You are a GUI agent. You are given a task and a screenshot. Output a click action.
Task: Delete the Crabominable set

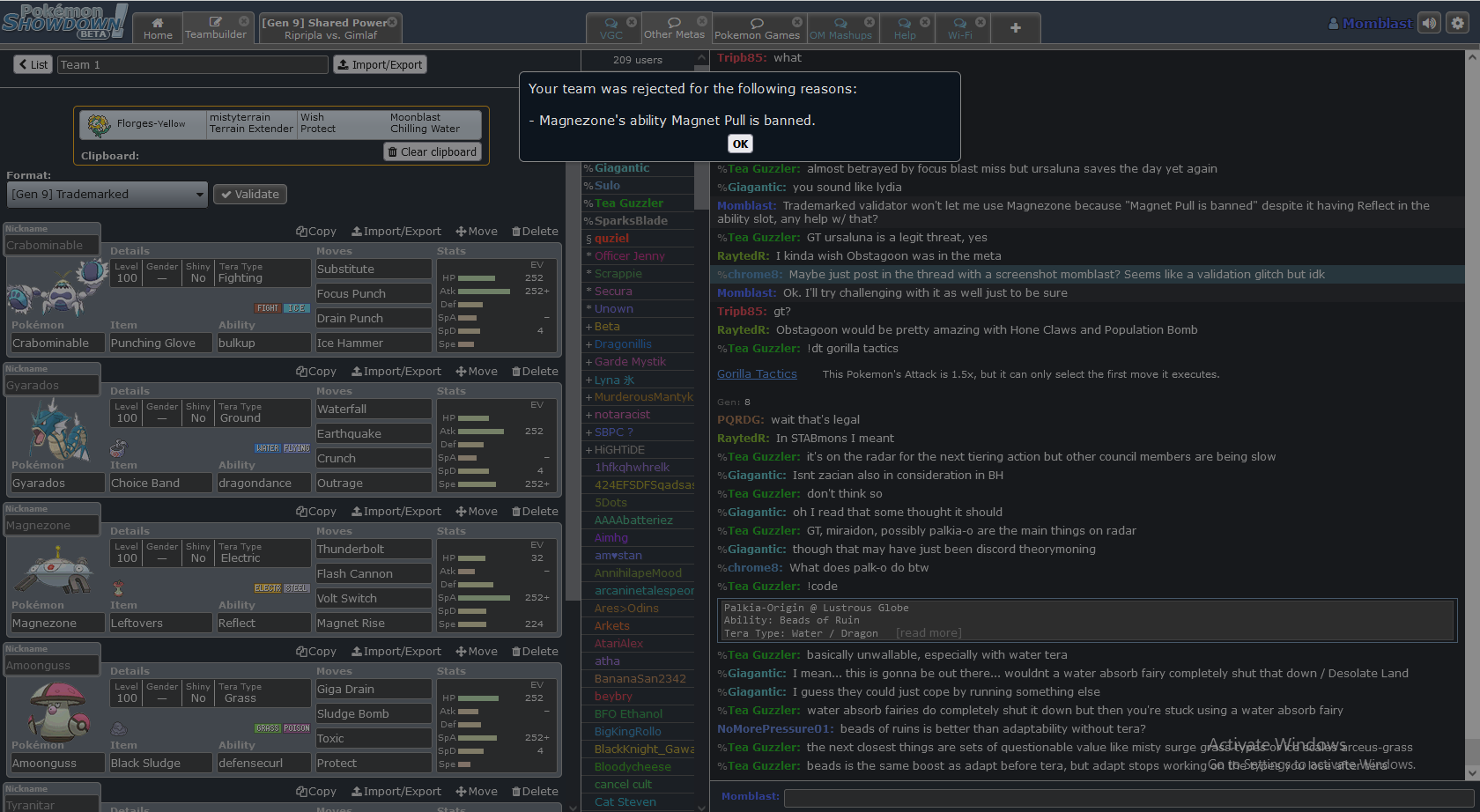coord(535,232)
